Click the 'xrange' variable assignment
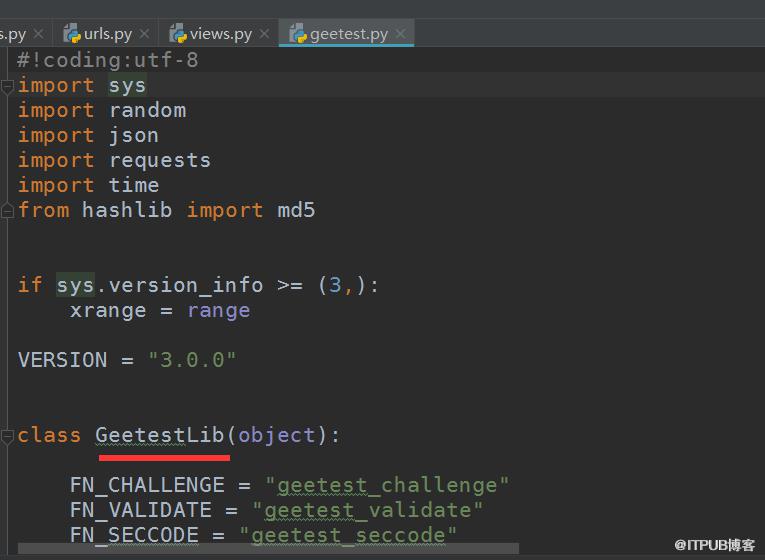 (108, 311)
